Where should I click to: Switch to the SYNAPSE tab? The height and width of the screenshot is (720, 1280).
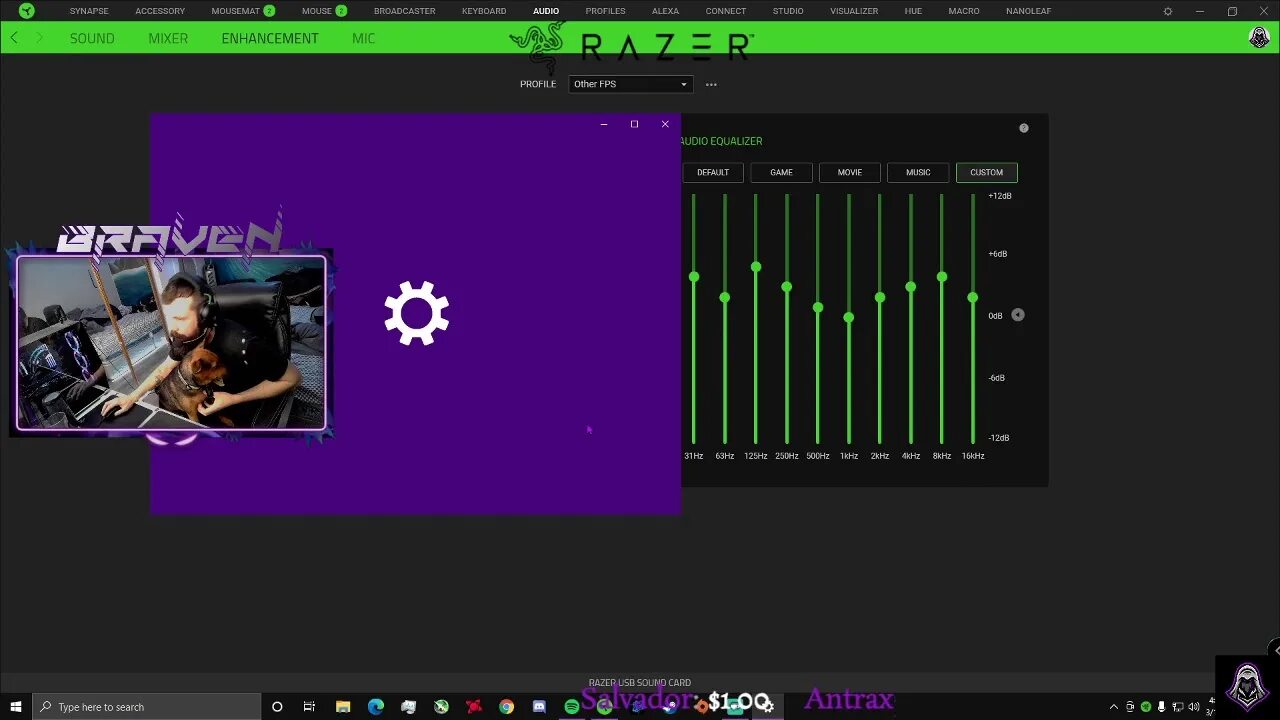tap(89, 11)
